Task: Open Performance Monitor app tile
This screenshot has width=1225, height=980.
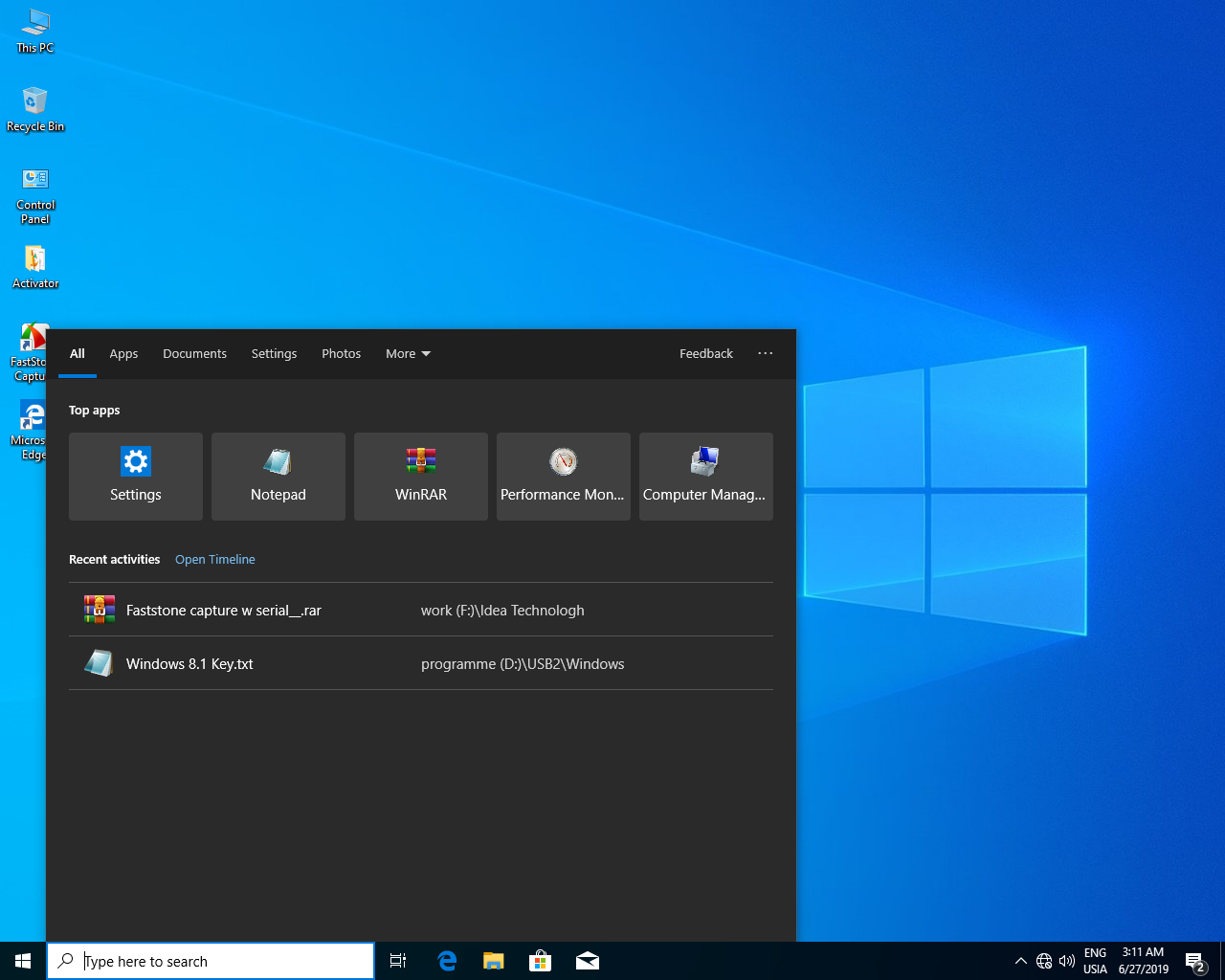Action: (x=563, y=476)
